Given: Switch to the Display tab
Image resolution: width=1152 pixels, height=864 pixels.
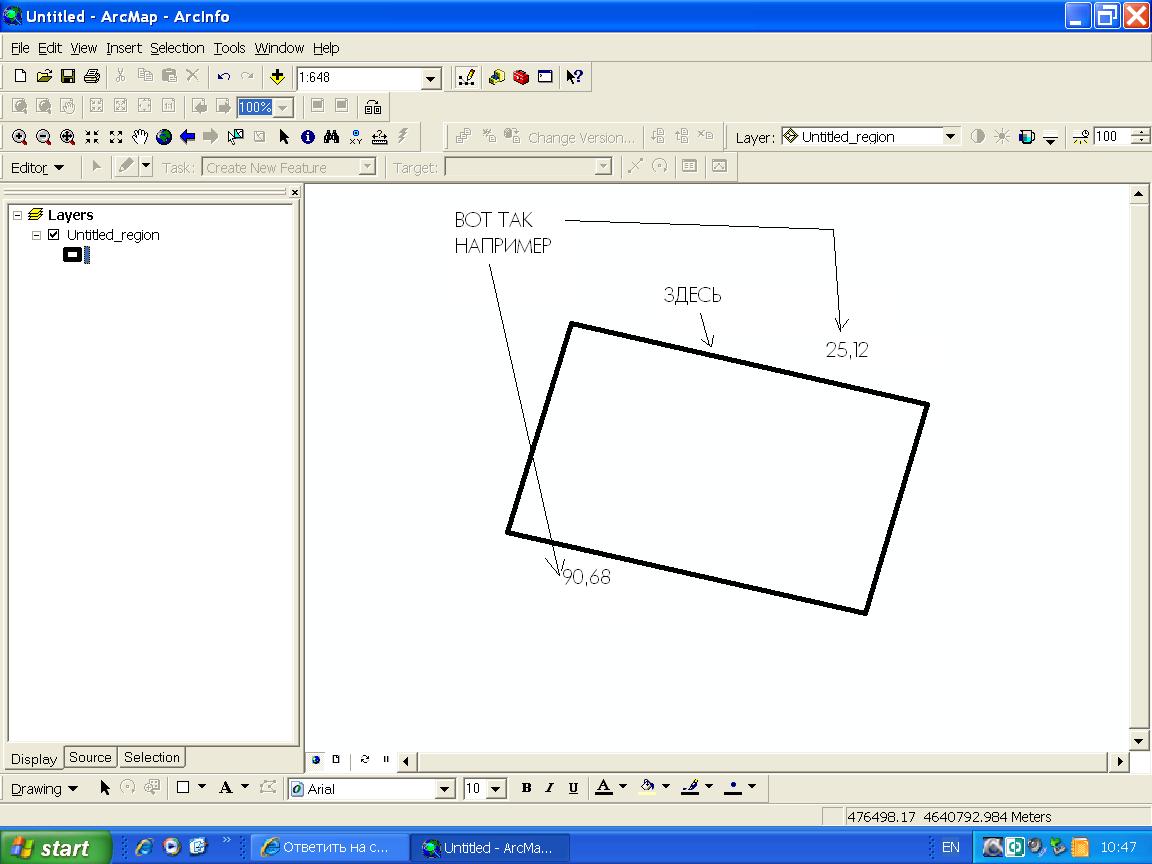Looking at the screenshot, I should [x=34, y=758].
